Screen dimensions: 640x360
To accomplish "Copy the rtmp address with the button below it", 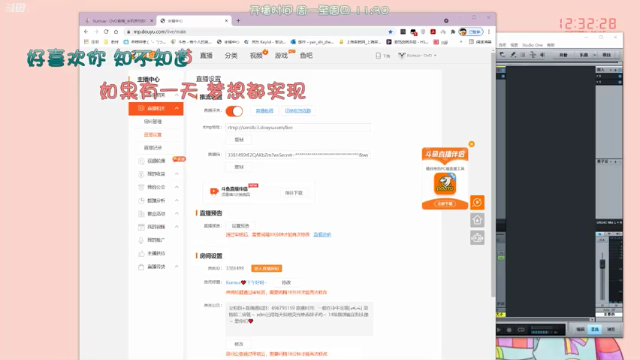I will click(239, 140).
